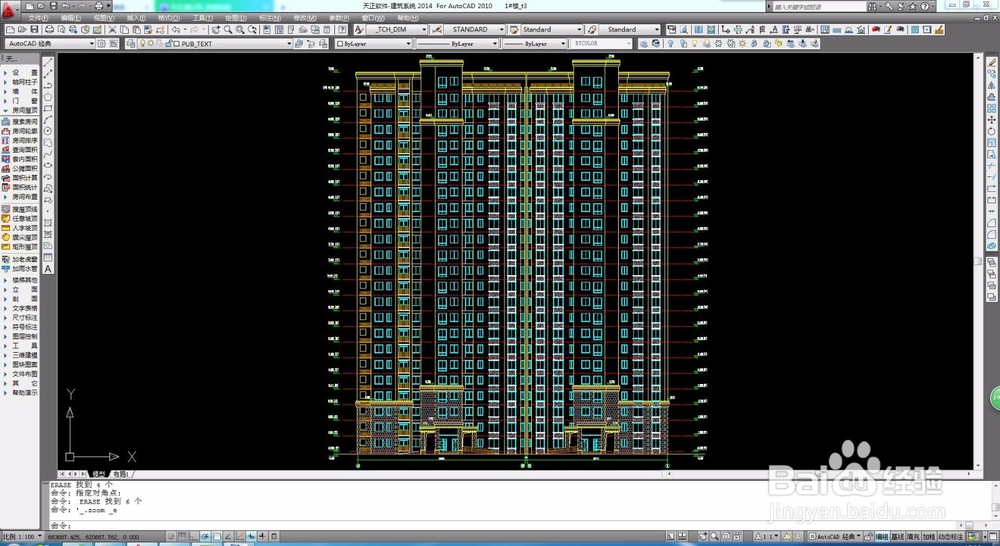
Task: Expand the 尺寸标注 menu group
Action: tap(19, 317)
